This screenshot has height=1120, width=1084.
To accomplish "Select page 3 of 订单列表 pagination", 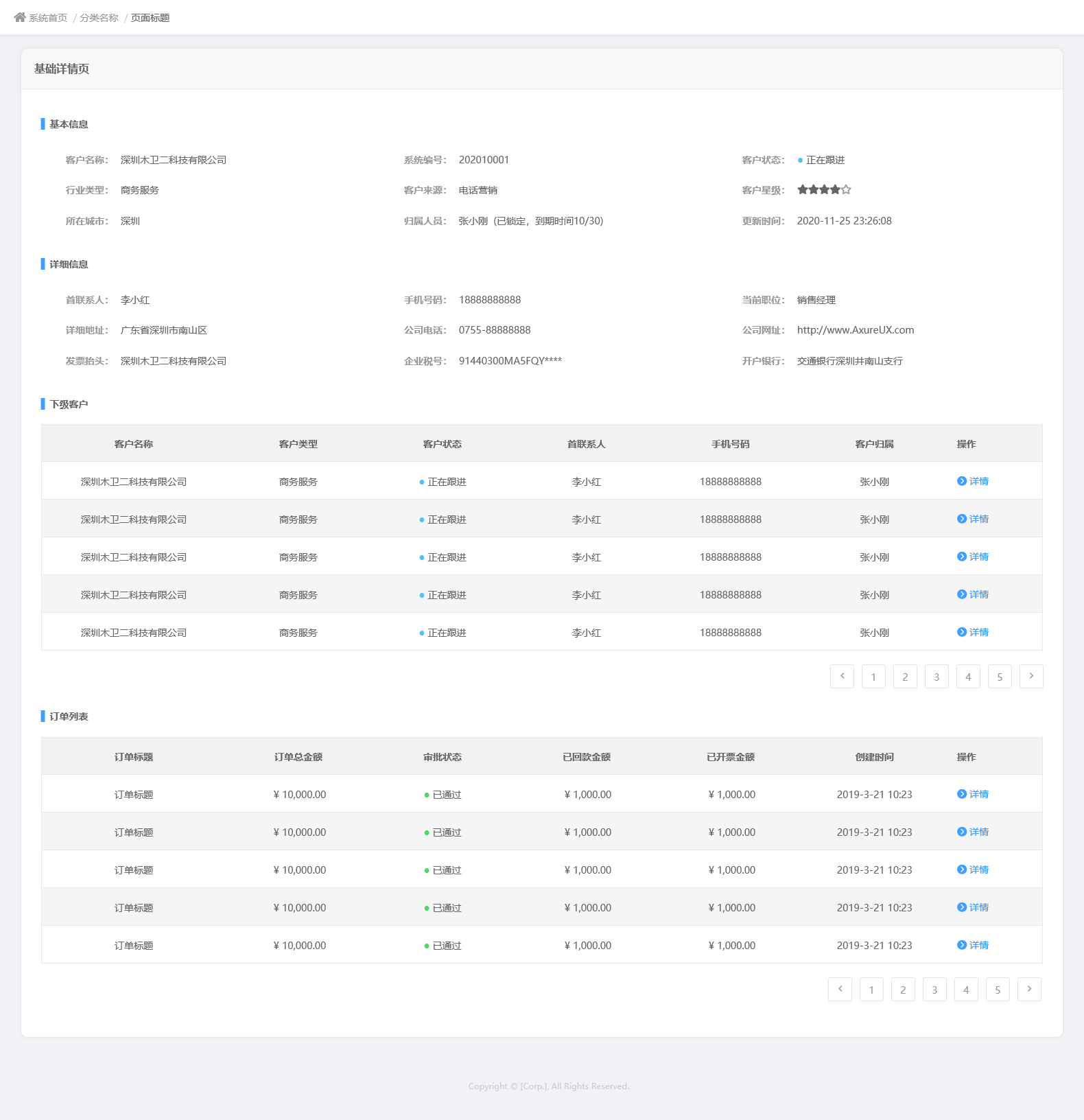I will (934, 989).
